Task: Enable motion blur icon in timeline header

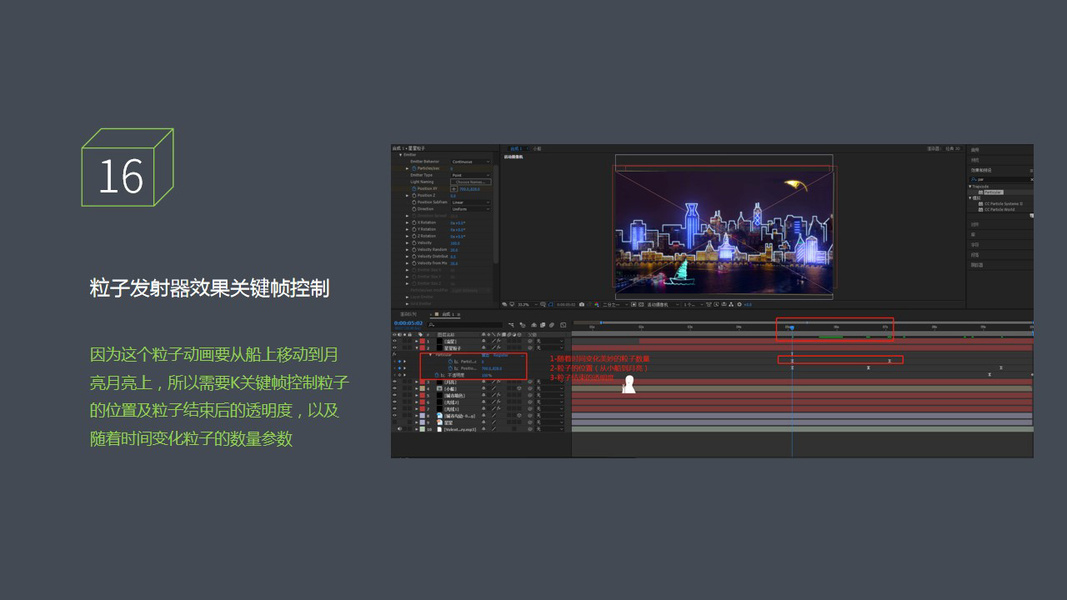Action: tap(551, 325)
